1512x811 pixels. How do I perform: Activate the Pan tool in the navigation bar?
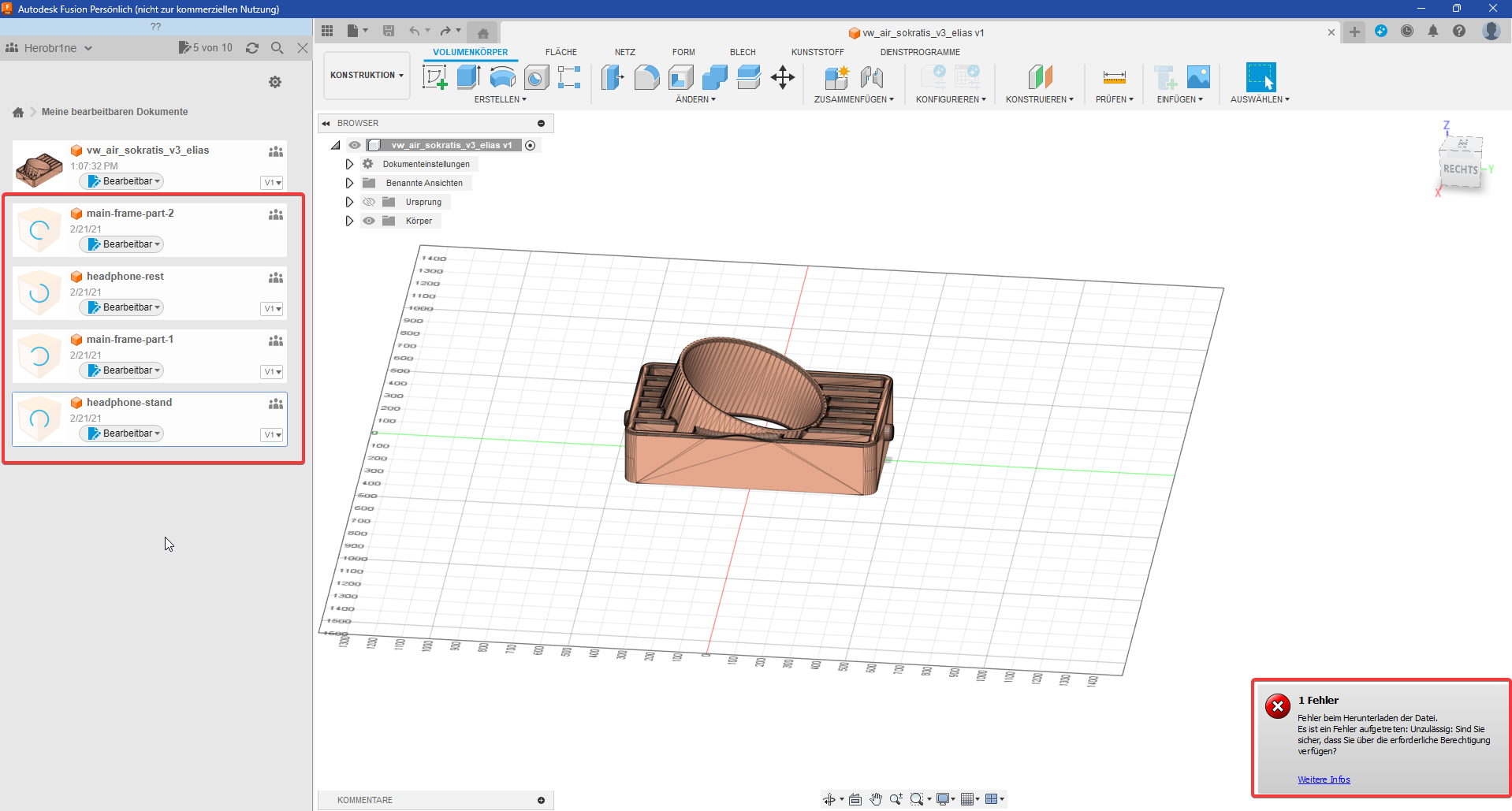[876, 799]
